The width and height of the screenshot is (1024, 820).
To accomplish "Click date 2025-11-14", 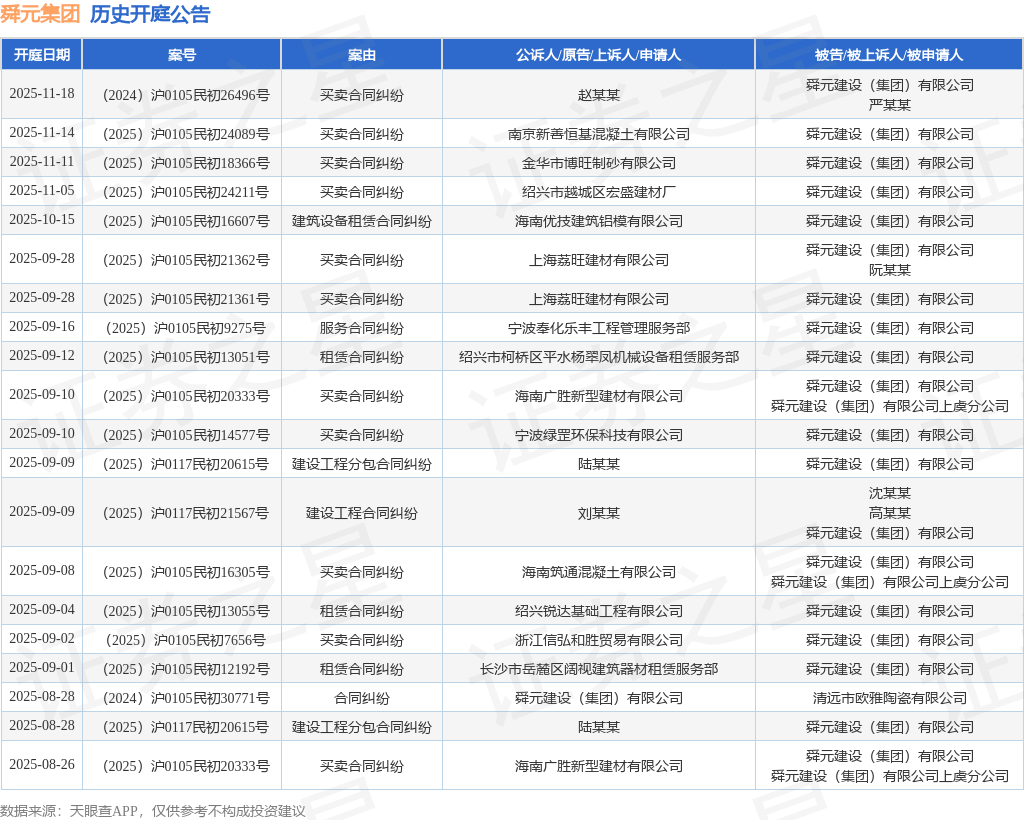I will (42, 133).
